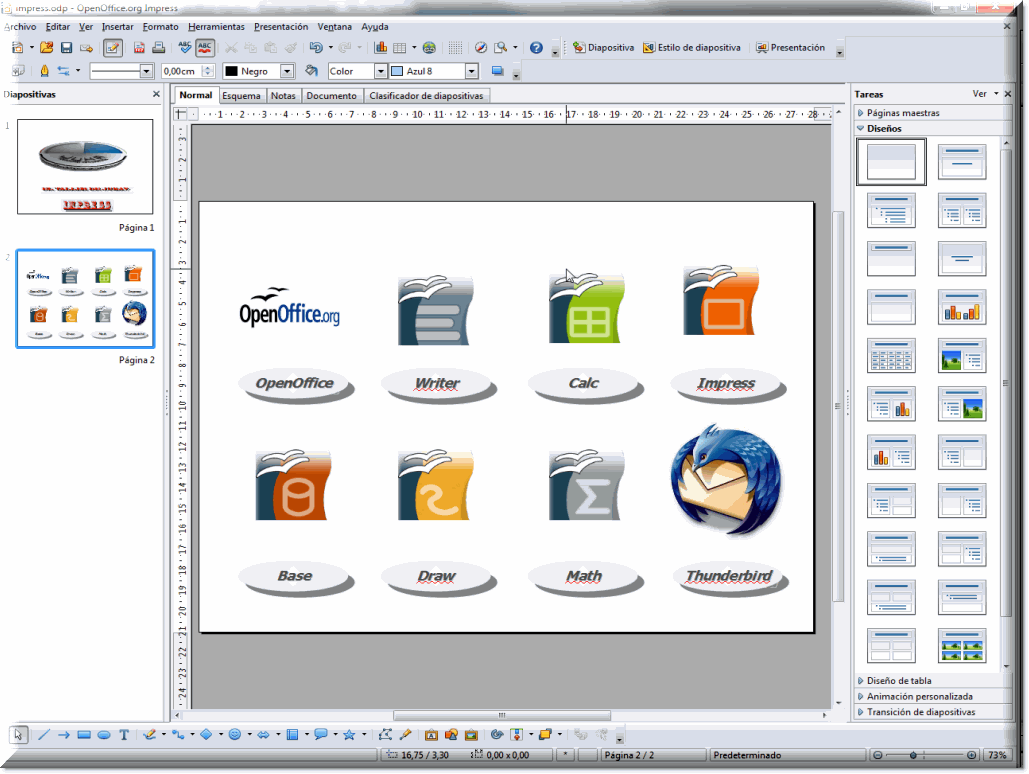
Task: Choose the blank slide layout thumbnail
Action: [x=891, y=161]
